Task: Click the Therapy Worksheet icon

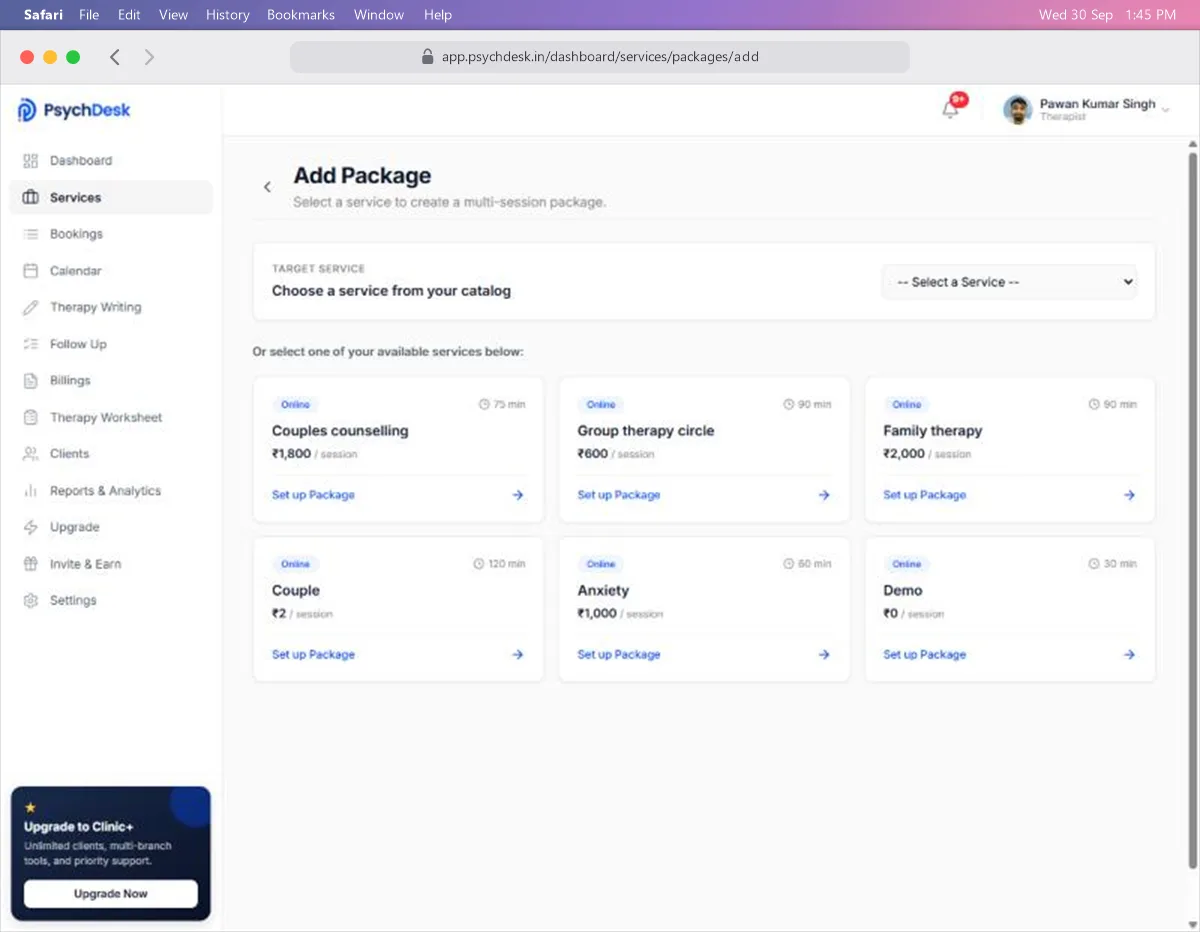Action: [30, 418]
